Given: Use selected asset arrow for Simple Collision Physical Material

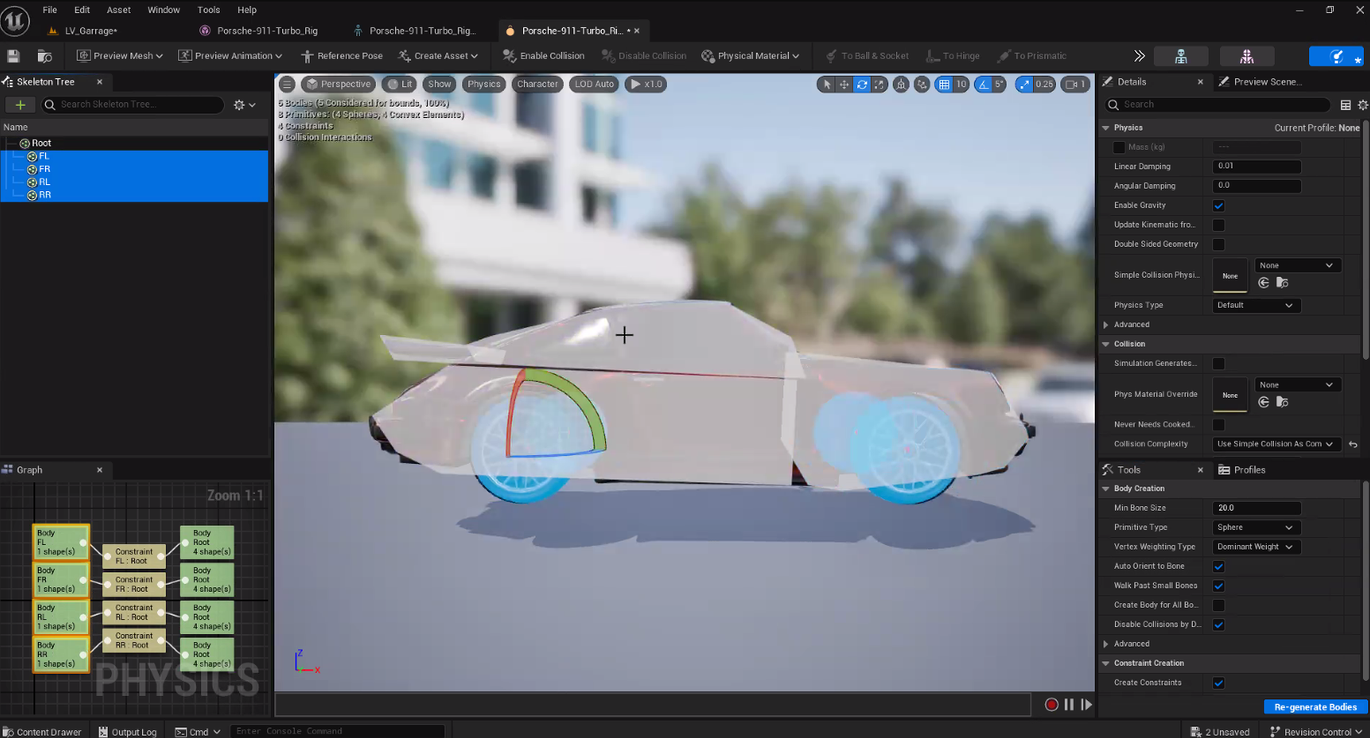Looking at the screenshot, I should point(1264,283).
